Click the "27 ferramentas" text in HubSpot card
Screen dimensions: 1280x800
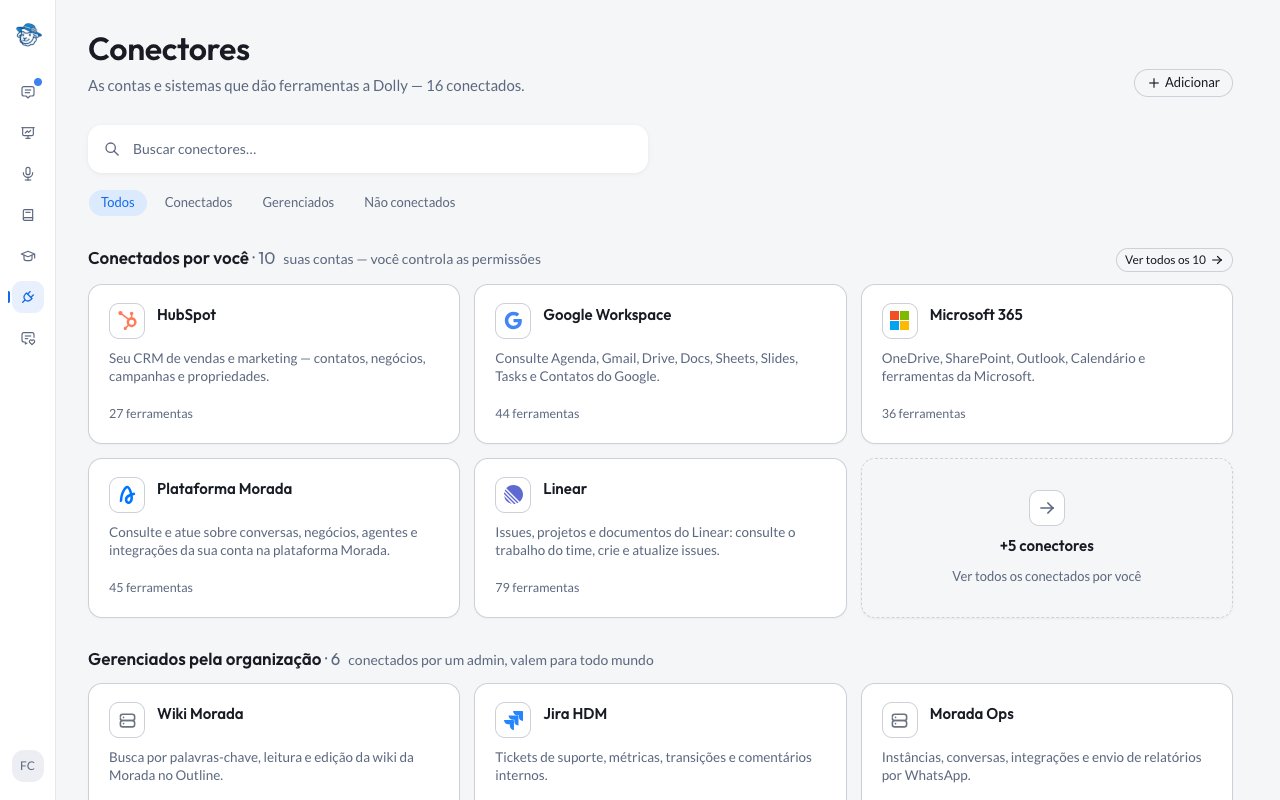coord(151,414)
